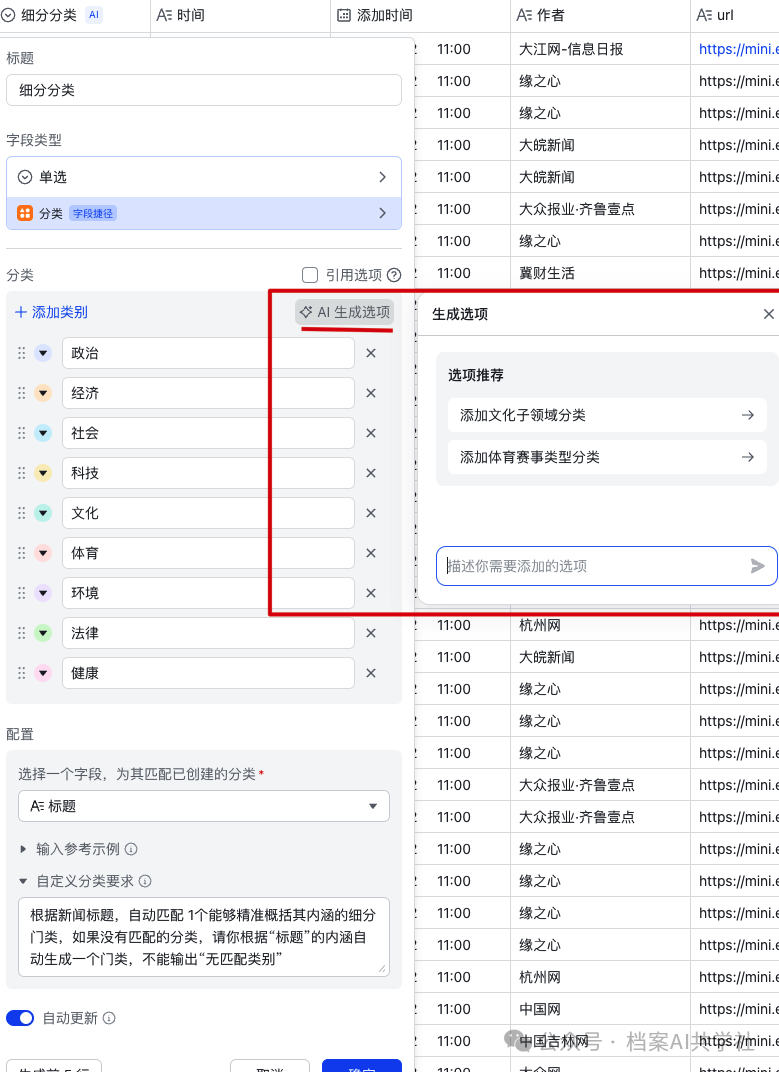Open color dropdown for 科技 option
Image resolution: width=779 pixels, height=1072 pixels.
[x=43, y=473]
